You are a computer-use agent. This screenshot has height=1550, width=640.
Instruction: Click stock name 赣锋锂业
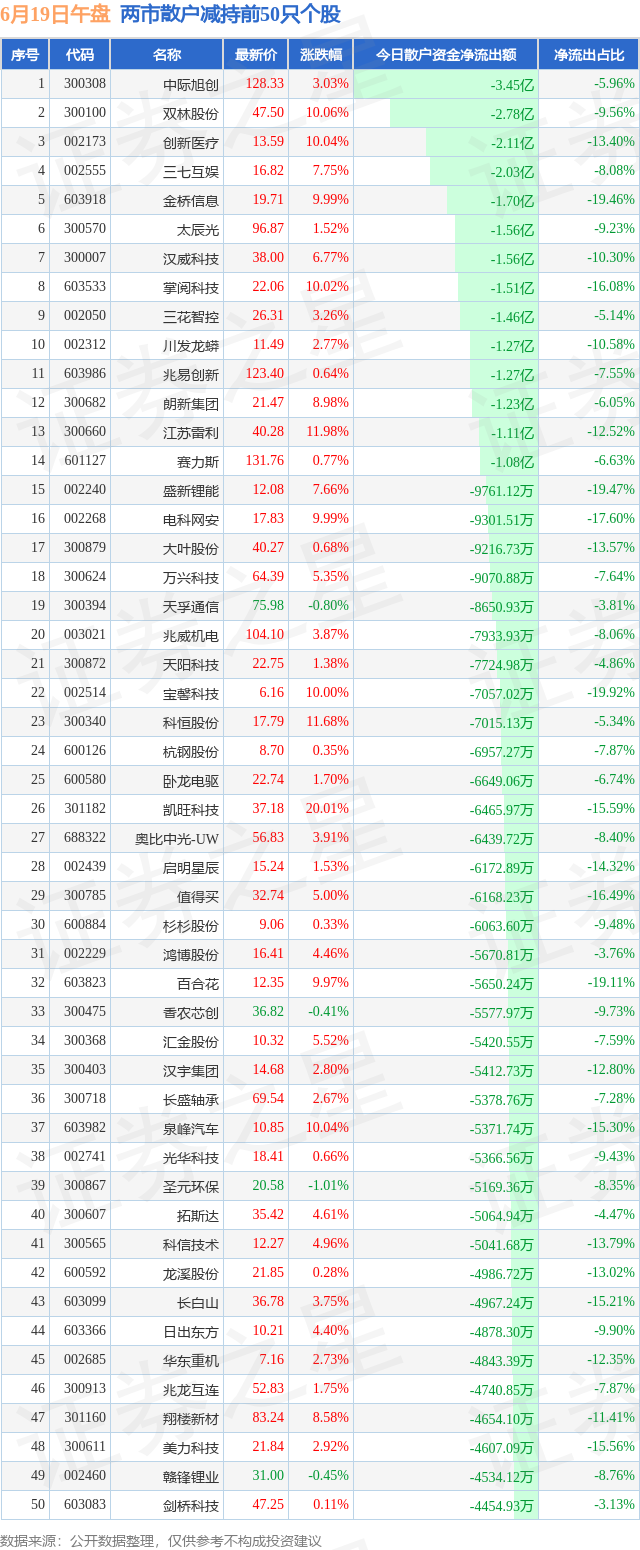point(191,1476)
